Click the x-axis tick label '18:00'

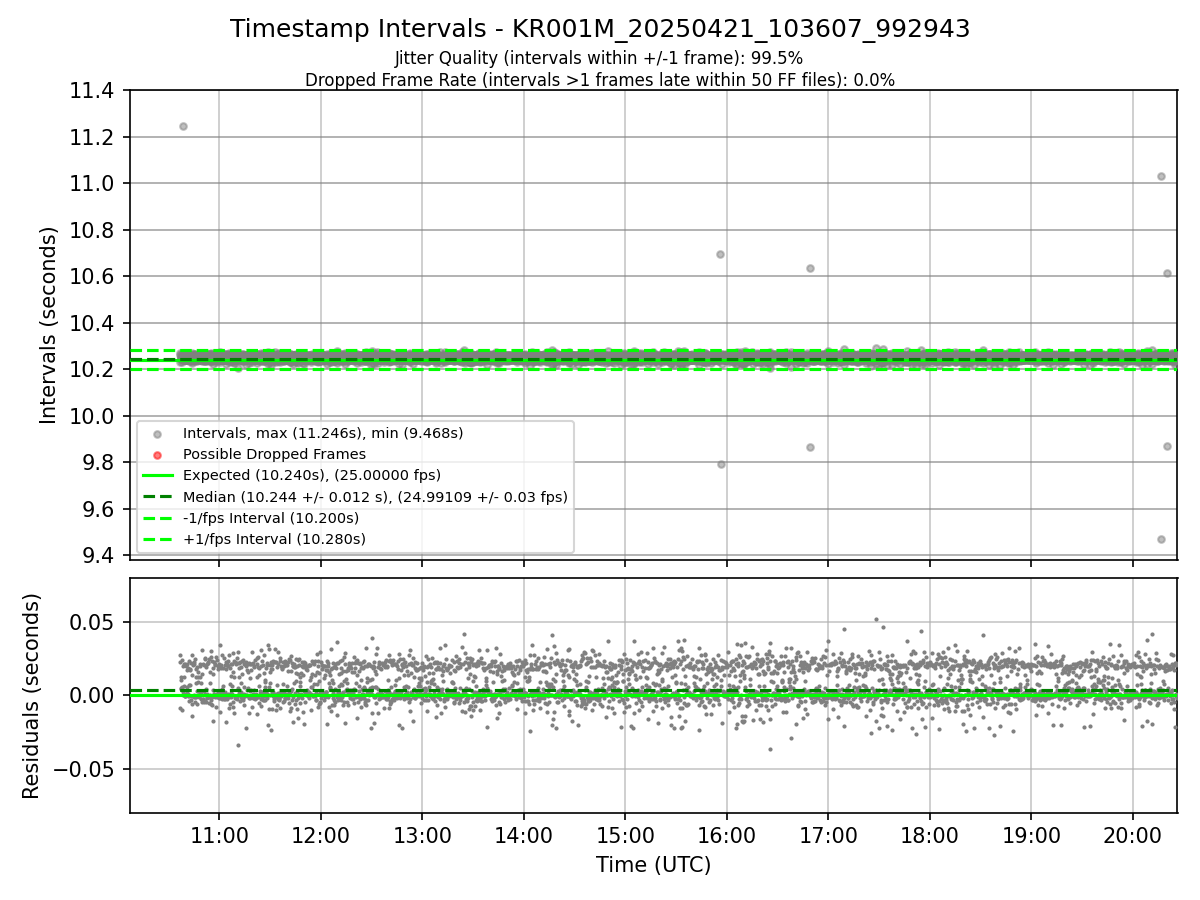[x=929, y=834]
